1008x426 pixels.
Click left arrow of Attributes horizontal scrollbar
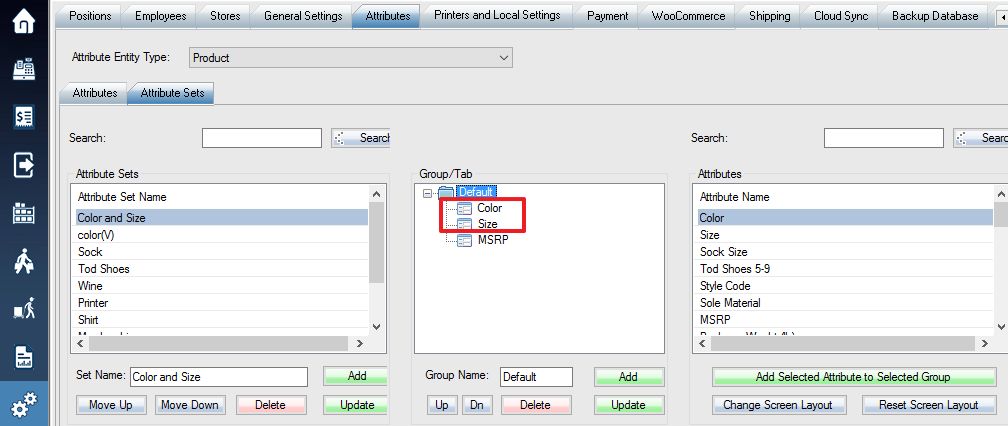703,344
